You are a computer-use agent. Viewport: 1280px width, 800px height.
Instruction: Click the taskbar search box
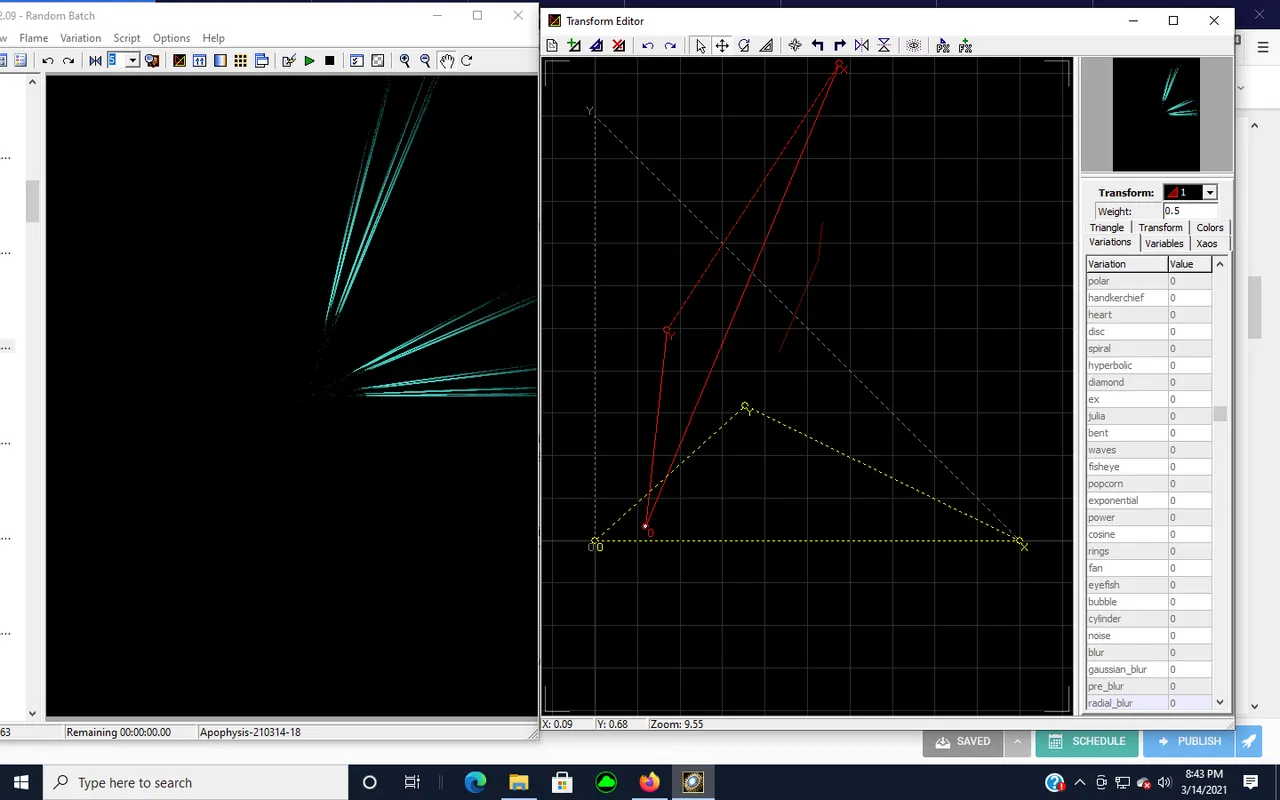[196, 783]
